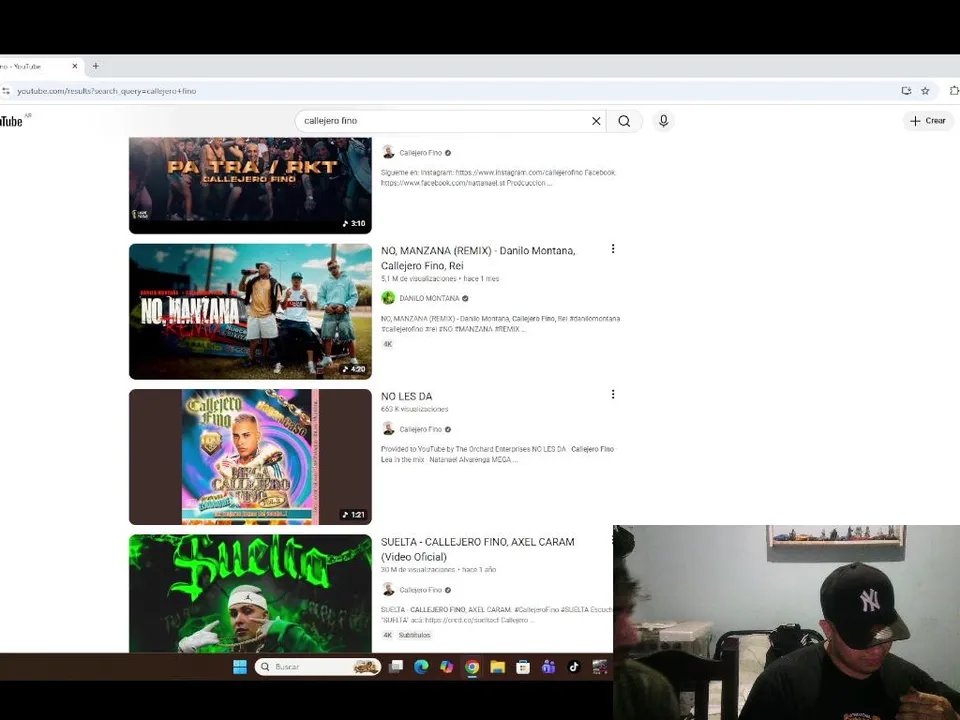960x720 pixels.
Task: Open File Explorer from the taskbar
Action: [x=498, y=667]
